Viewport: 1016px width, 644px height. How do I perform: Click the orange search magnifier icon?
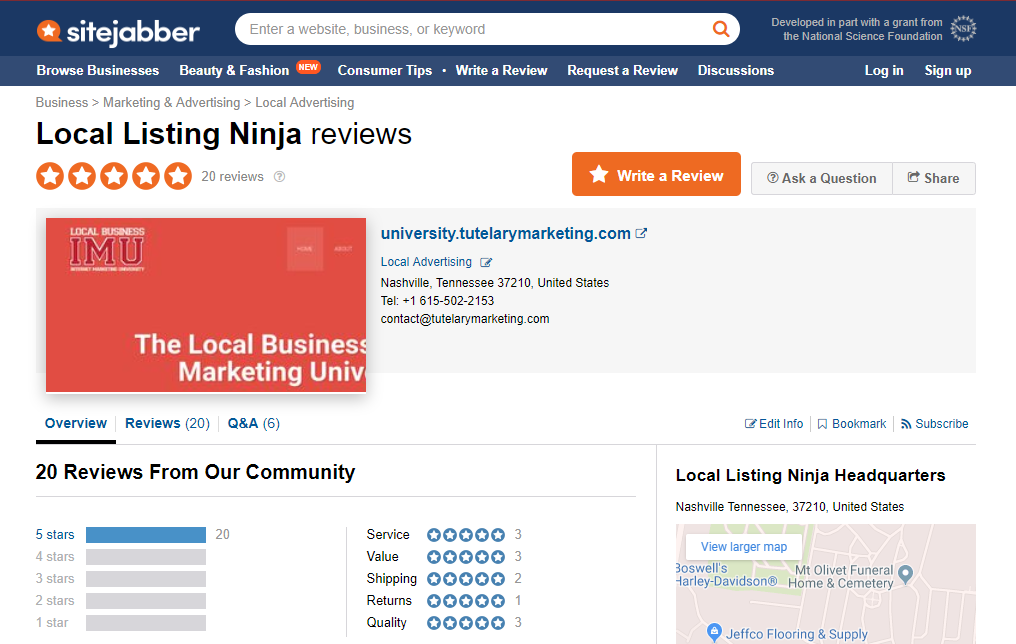(721, 29)
